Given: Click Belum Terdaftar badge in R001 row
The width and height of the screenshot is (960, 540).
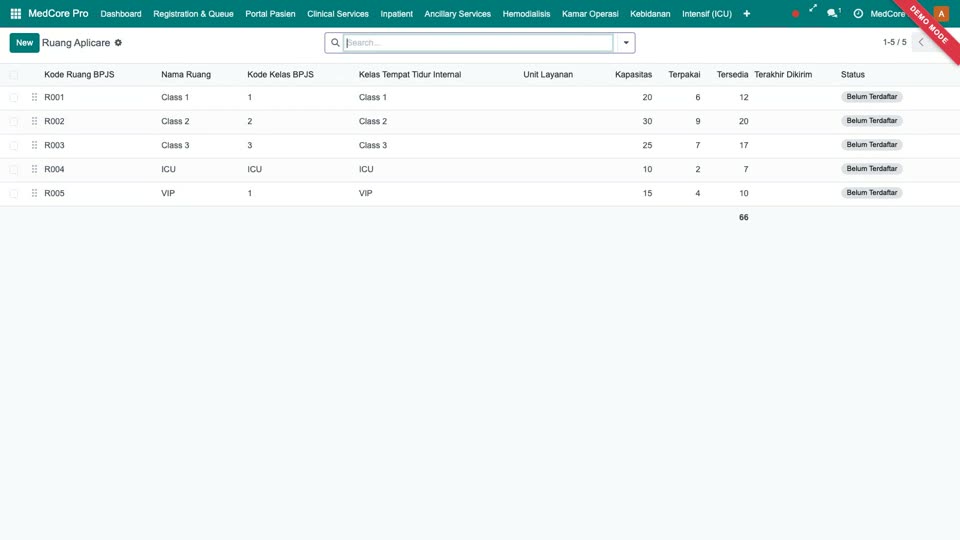Looking at the screenshot, I should click(871, 97).
